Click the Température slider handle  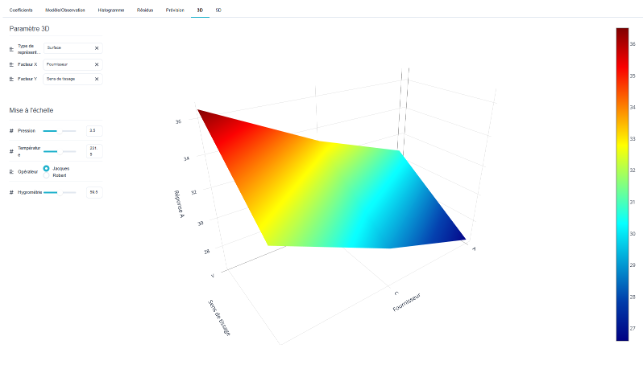[60, 152]
